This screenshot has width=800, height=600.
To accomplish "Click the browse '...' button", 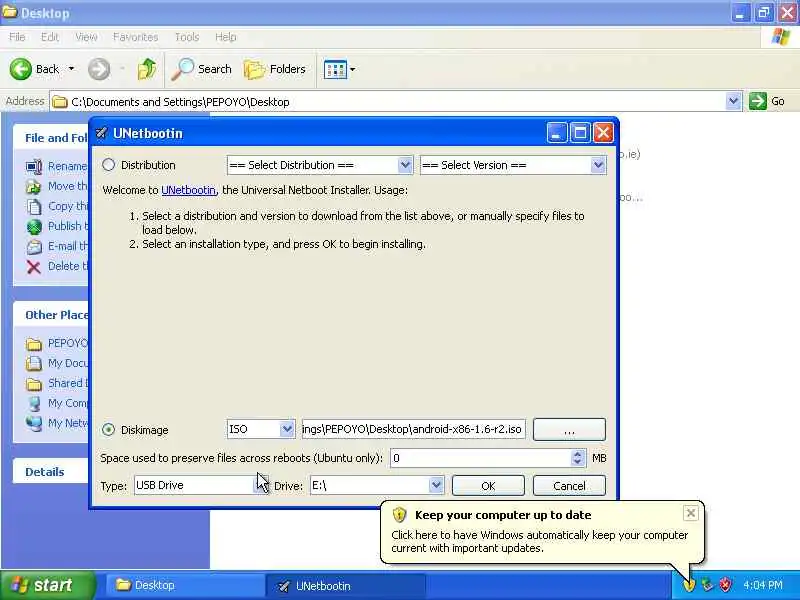I will 569,429.
